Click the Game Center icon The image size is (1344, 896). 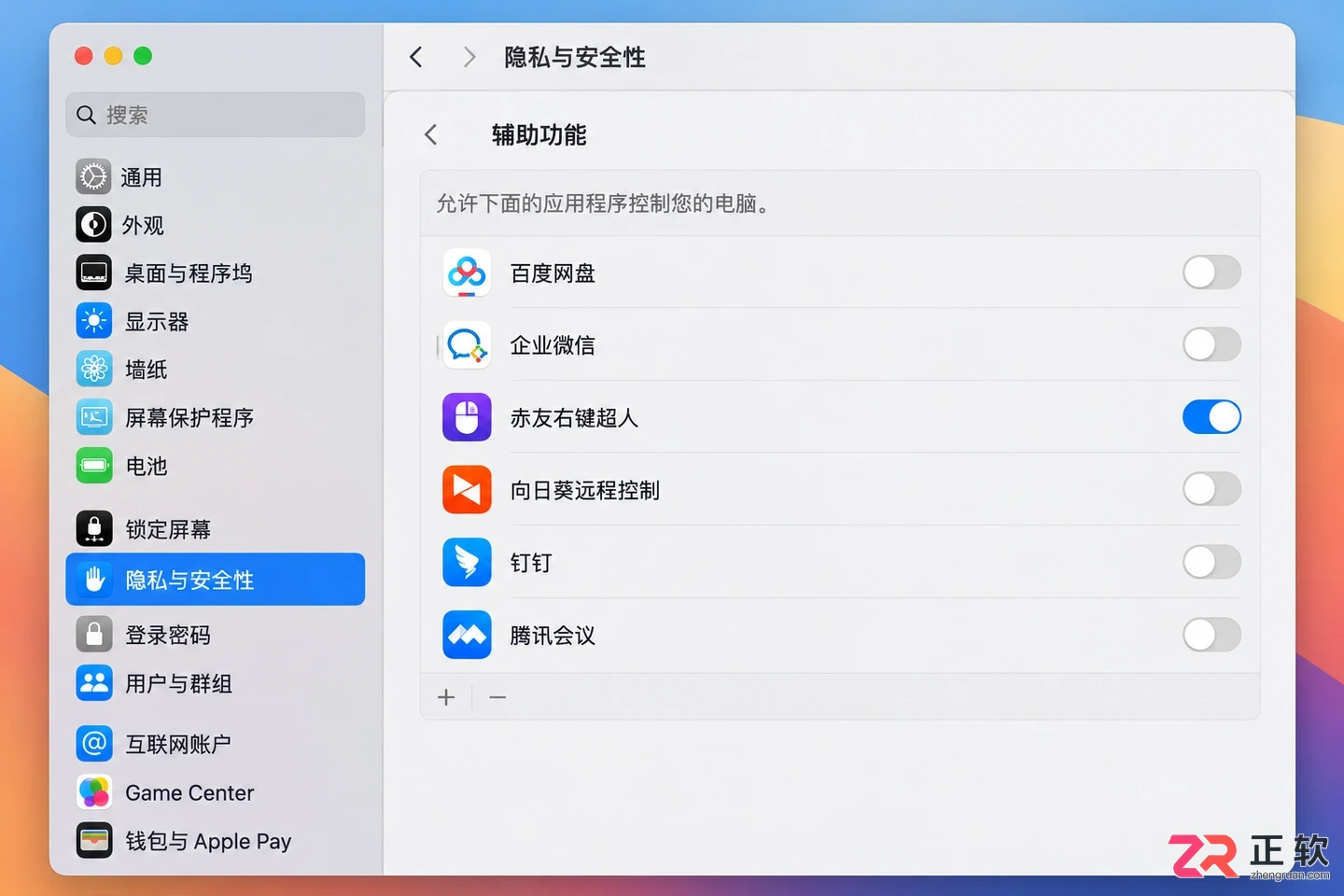93,792
